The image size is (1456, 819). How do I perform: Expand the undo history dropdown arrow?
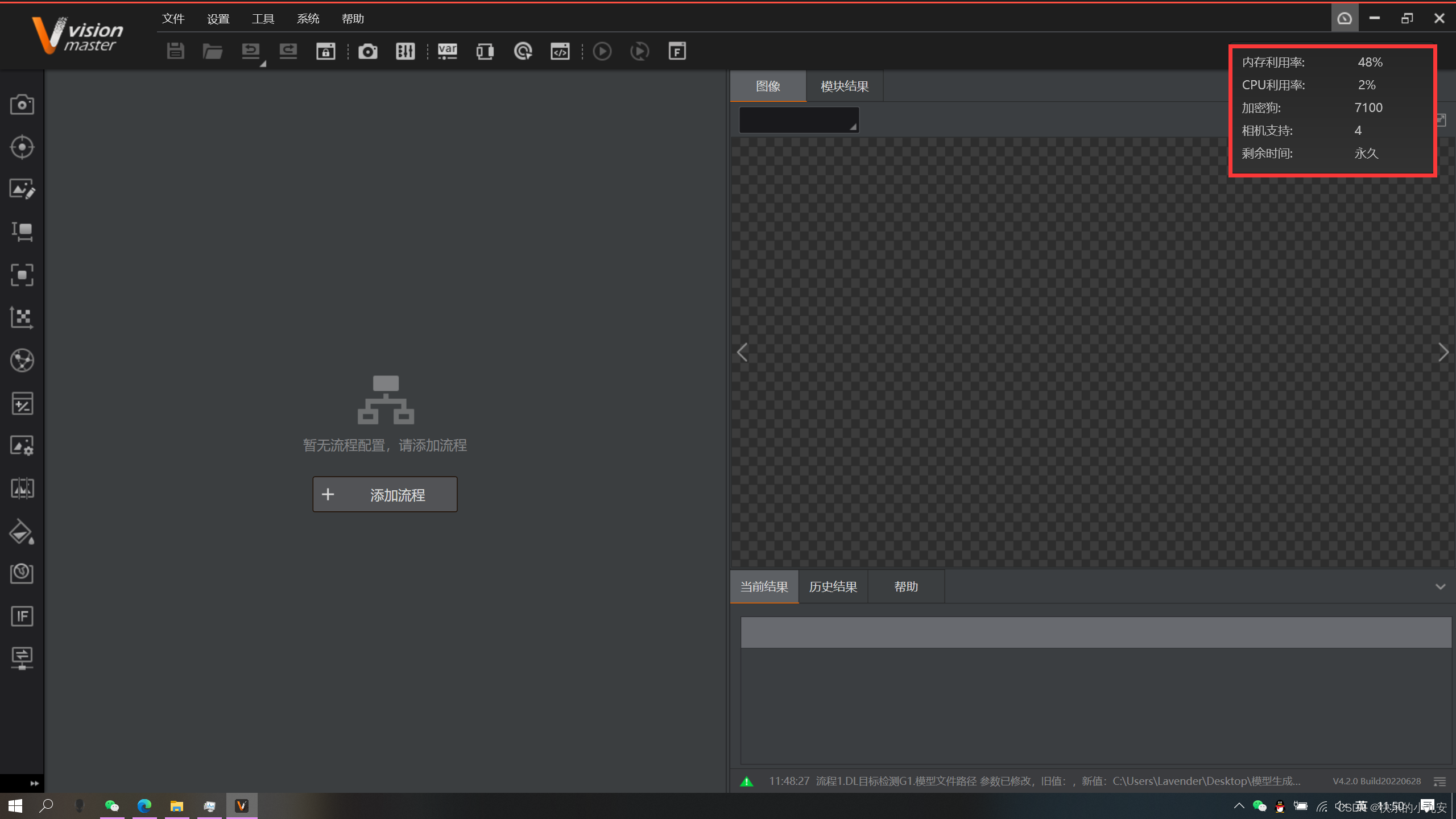point(262,64)
